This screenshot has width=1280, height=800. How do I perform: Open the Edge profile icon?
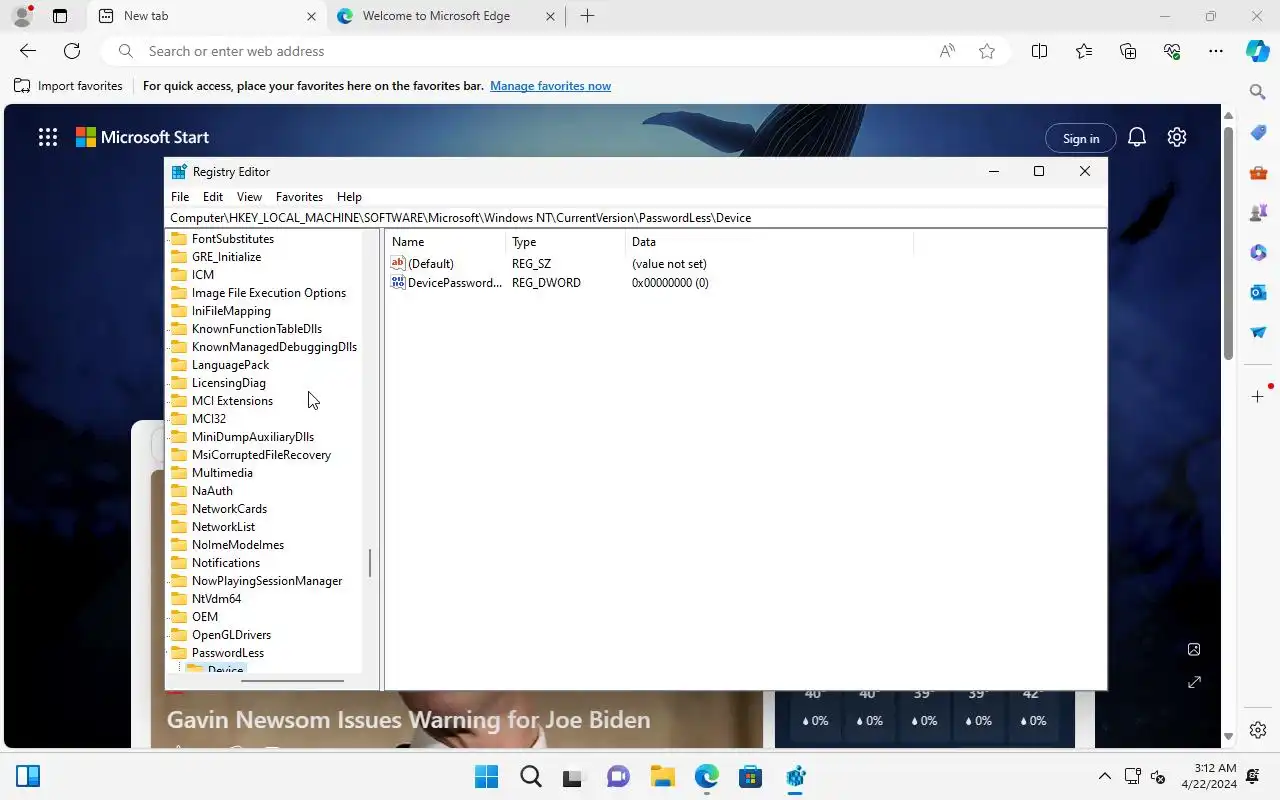coord(21,16)
